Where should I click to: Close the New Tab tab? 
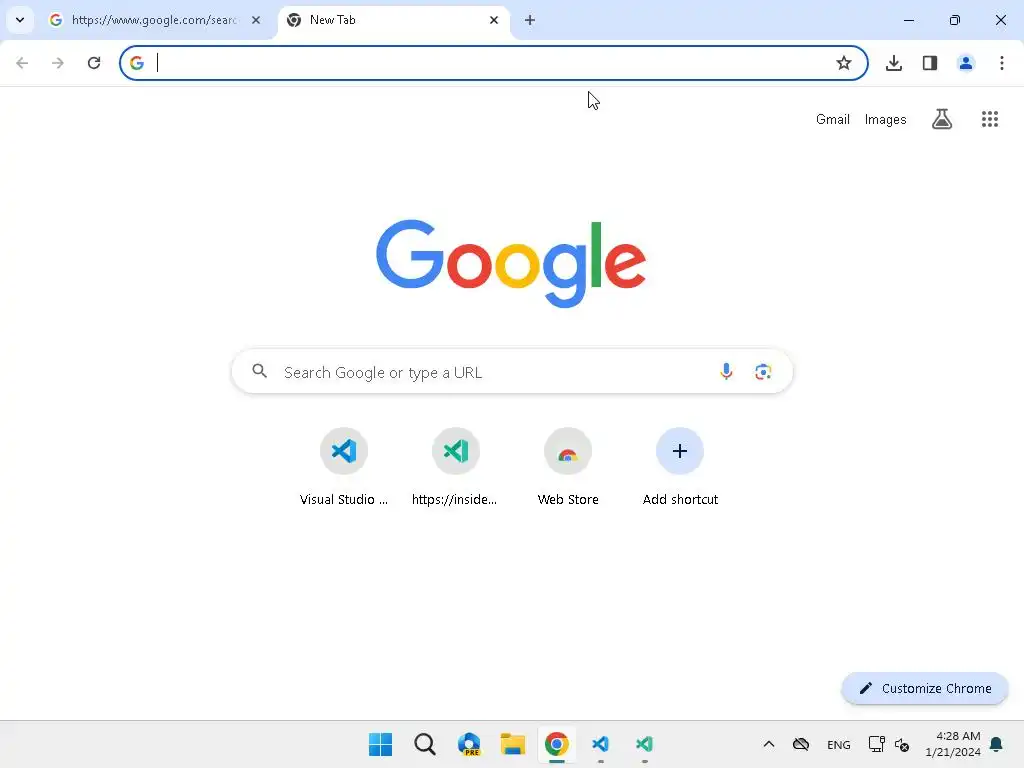[x=494, y=20]
